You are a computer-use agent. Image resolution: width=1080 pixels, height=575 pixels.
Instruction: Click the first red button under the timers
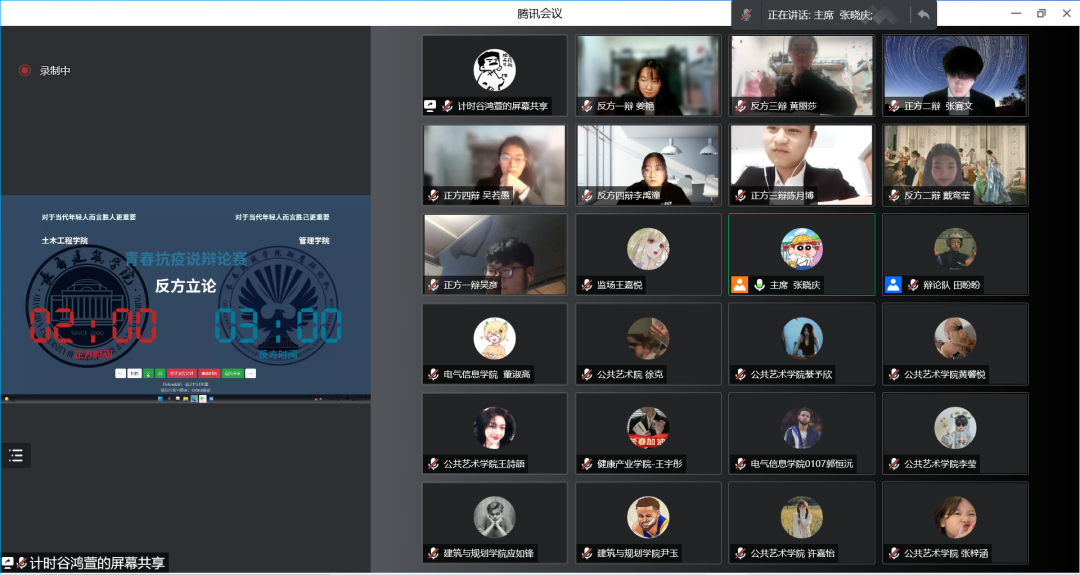(x=183, y=373)
